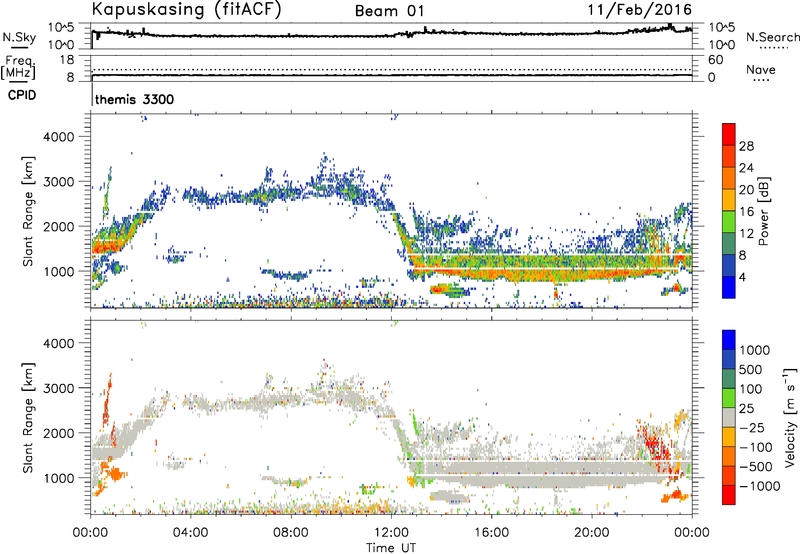Click the '04:00' time axis label
Image resolution: width=800 pixels, height=554 pixels.
pos(190,533)
